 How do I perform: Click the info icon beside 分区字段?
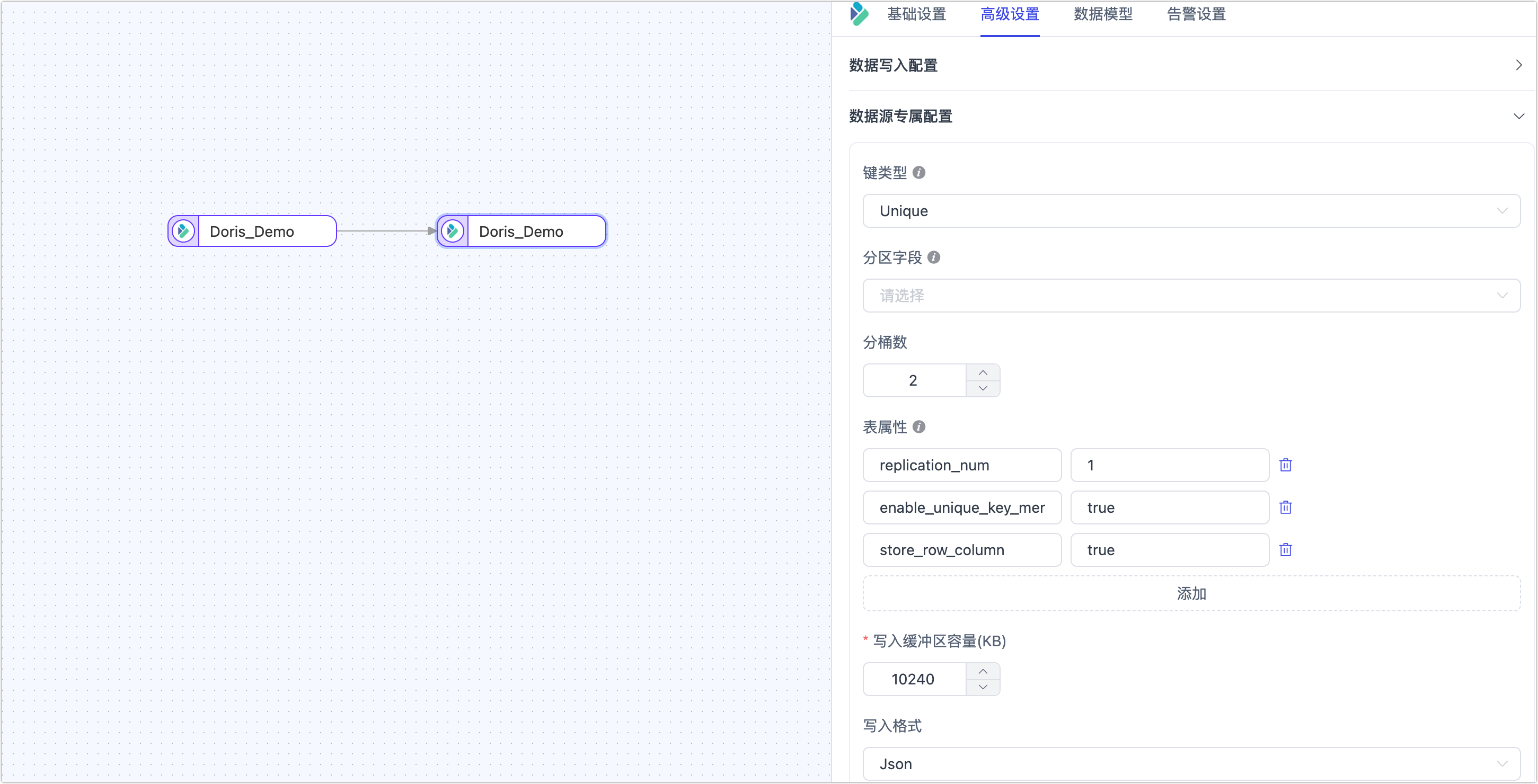[934, 257]
